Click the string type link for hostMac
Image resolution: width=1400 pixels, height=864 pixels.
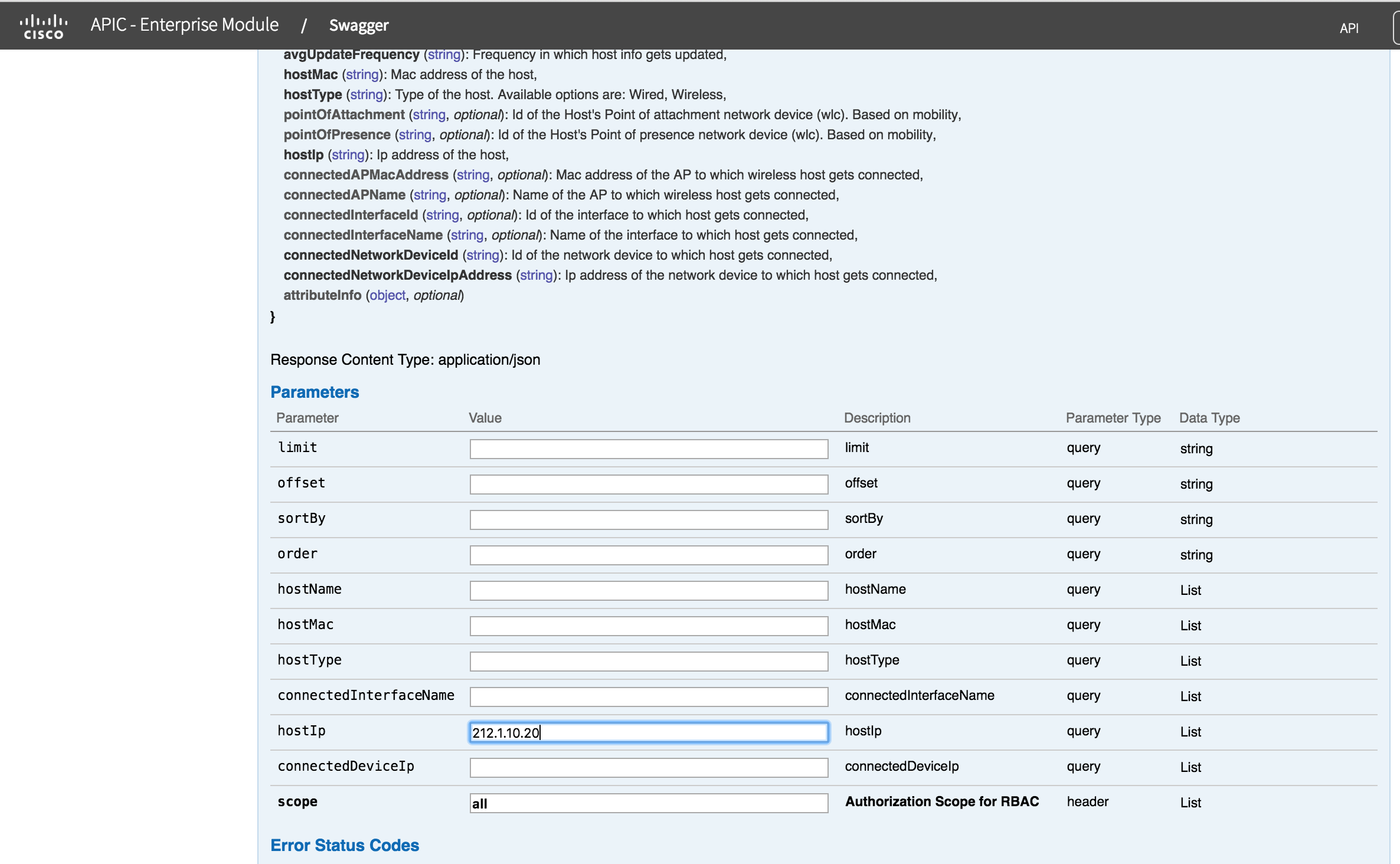click(362, 74)
